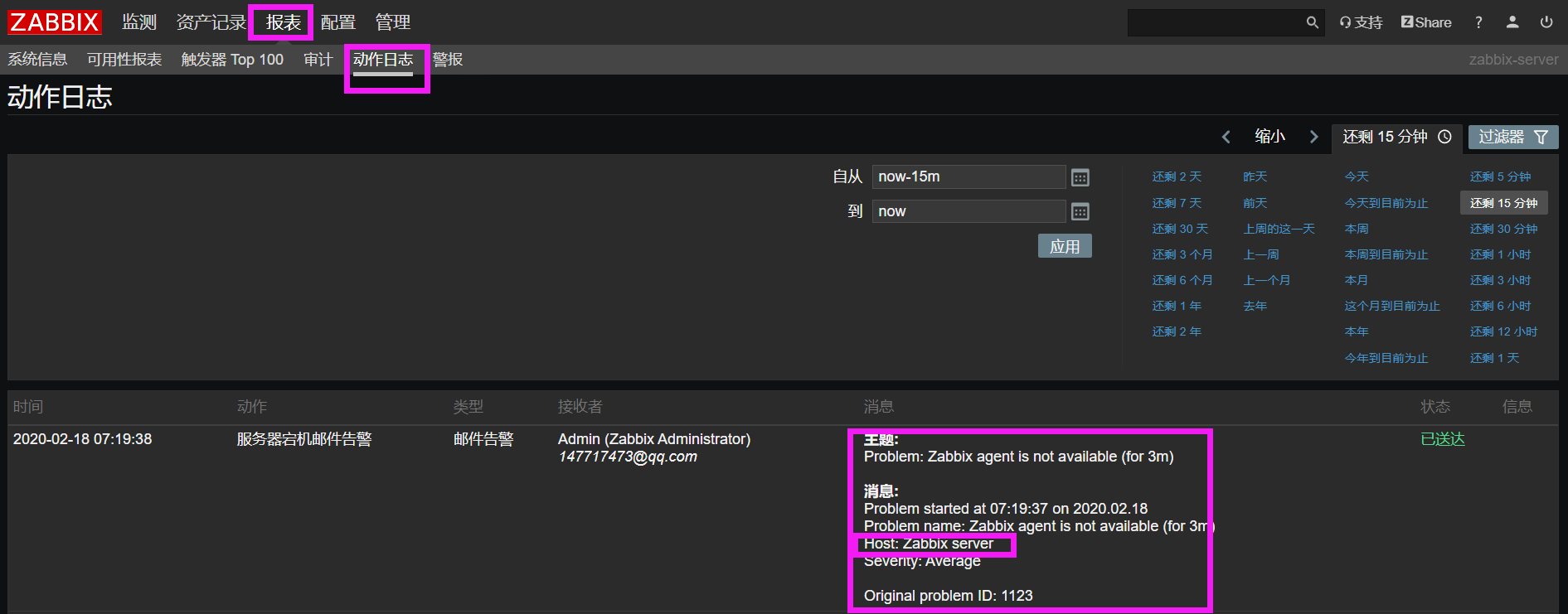Go to 可用性报表 submenu
The height and width of the screenshot is (614, 1568).
click(x=124, y=60)
